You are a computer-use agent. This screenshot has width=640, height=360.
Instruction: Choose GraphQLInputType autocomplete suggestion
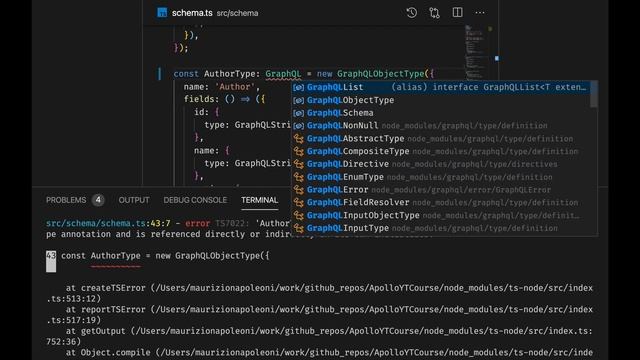(441, 228)
